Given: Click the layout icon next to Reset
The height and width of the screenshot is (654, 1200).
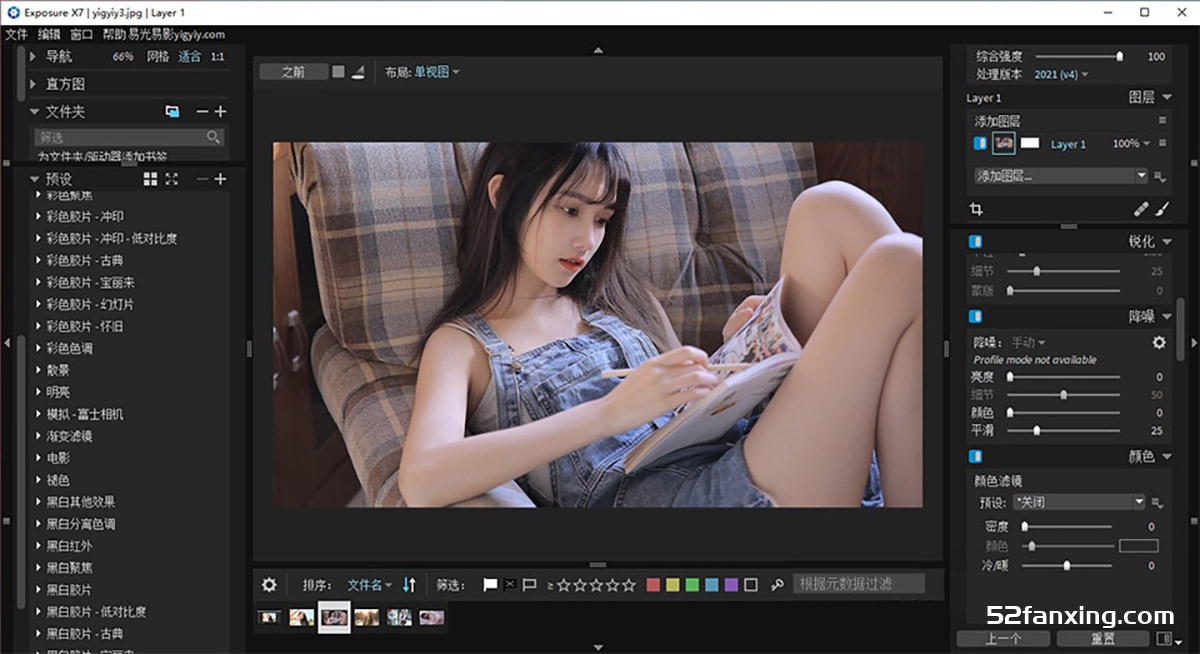Looking at the screenshot, I should (x=1164, y=638).
